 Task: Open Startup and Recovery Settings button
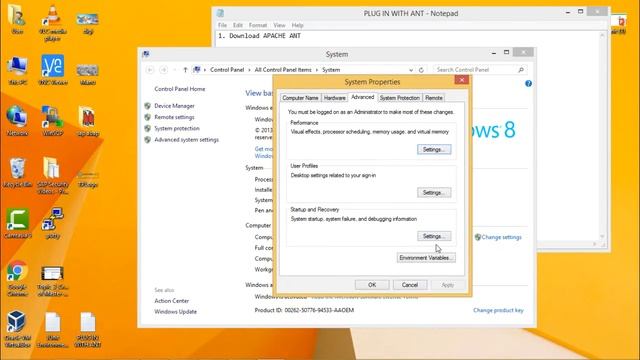434,236
